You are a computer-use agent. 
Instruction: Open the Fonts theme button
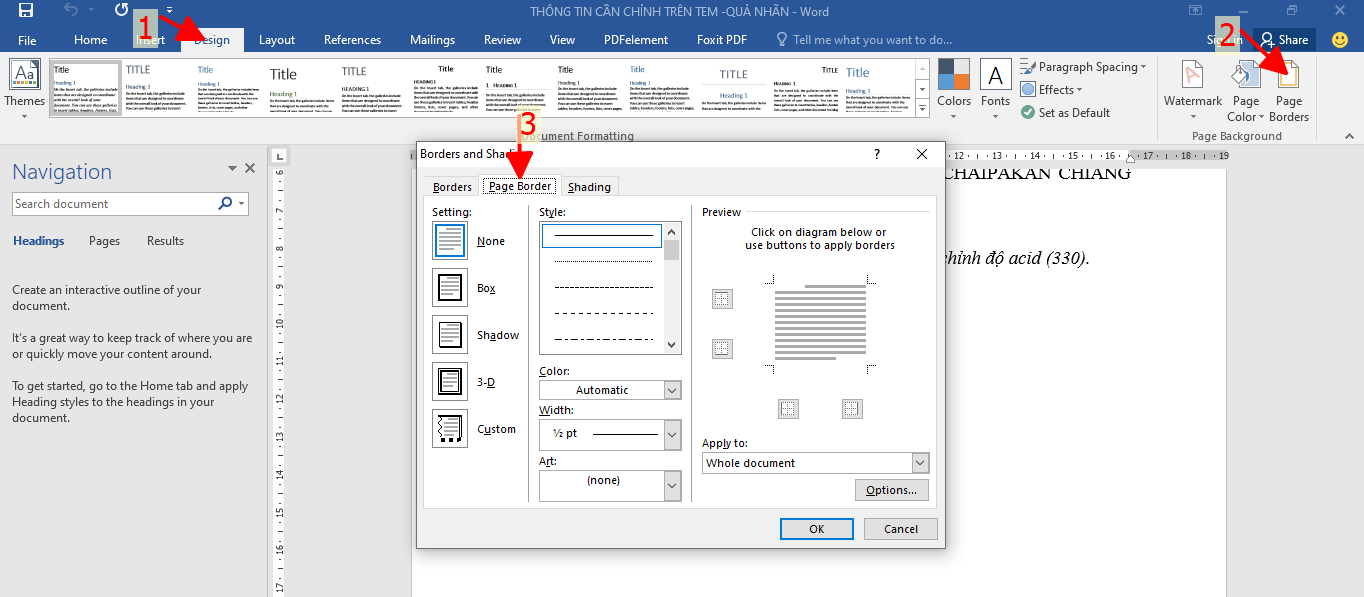tap(995, 75)
